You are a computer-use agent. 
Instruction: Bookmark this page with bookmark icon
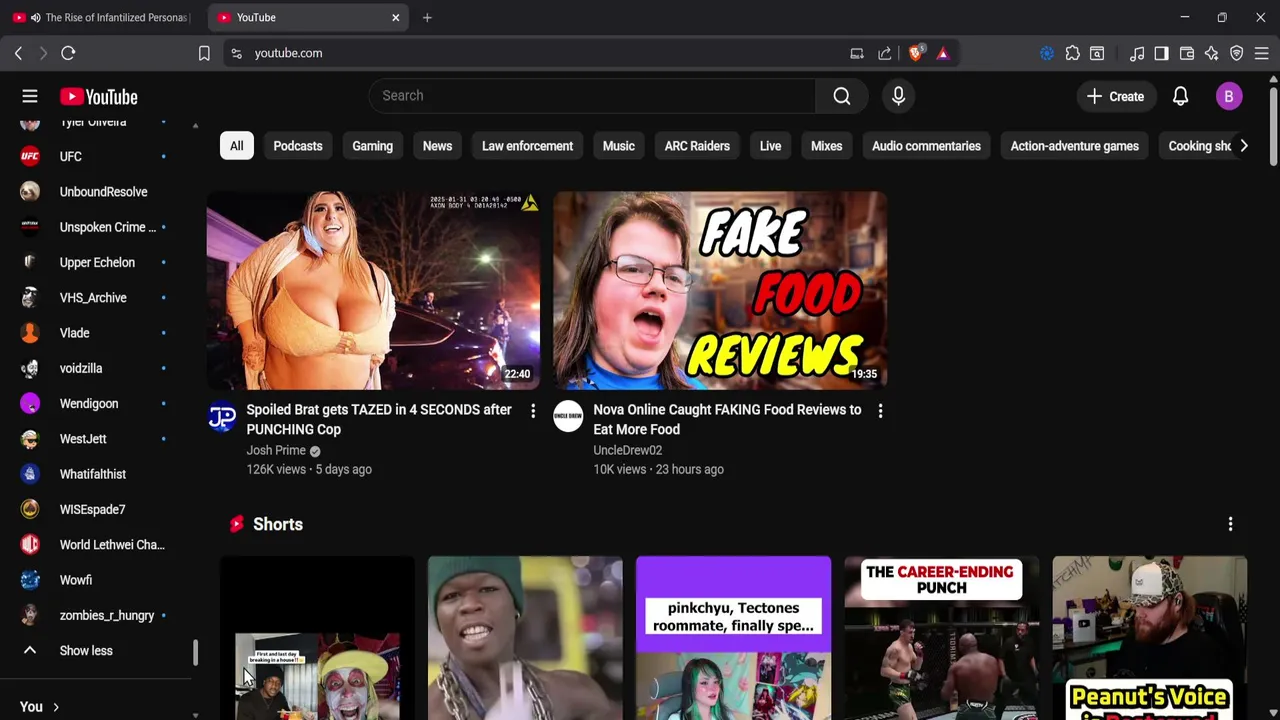204,53
